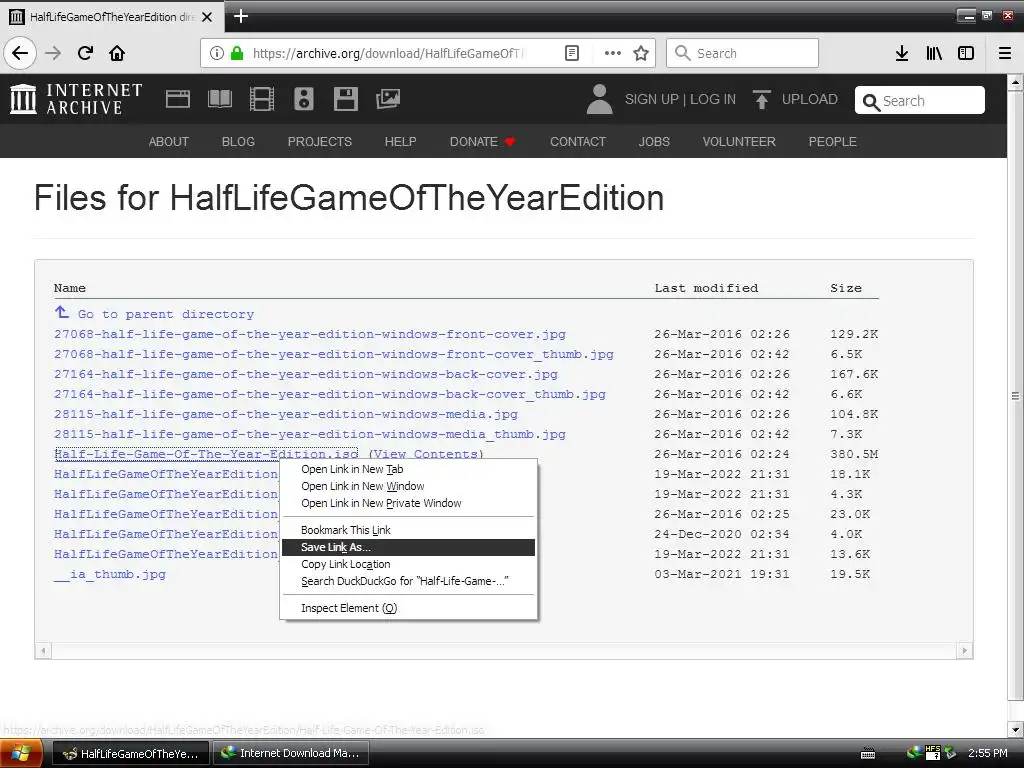Click the Internet Archive logo
Viewport: 1024px width, 768px height.
coord(76,99)
